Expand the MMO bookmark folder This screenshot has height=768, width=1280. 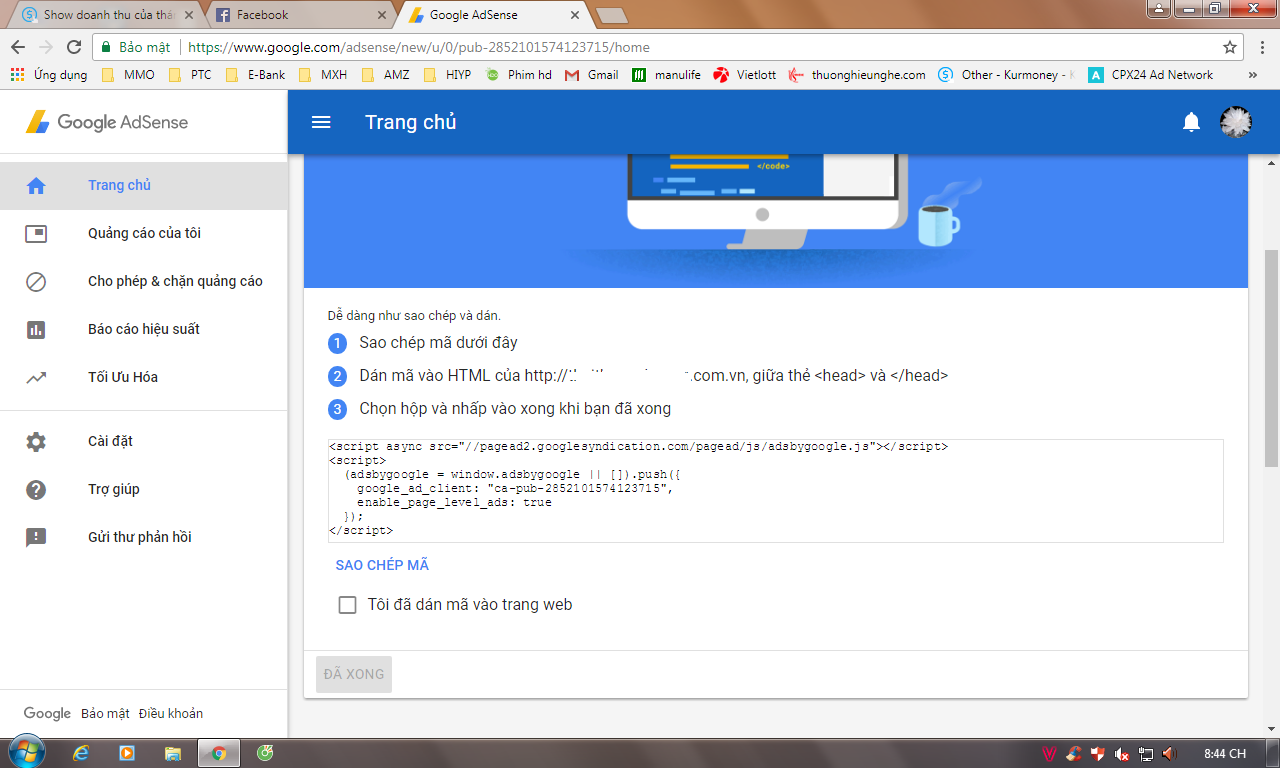click(x=129, y=75)
